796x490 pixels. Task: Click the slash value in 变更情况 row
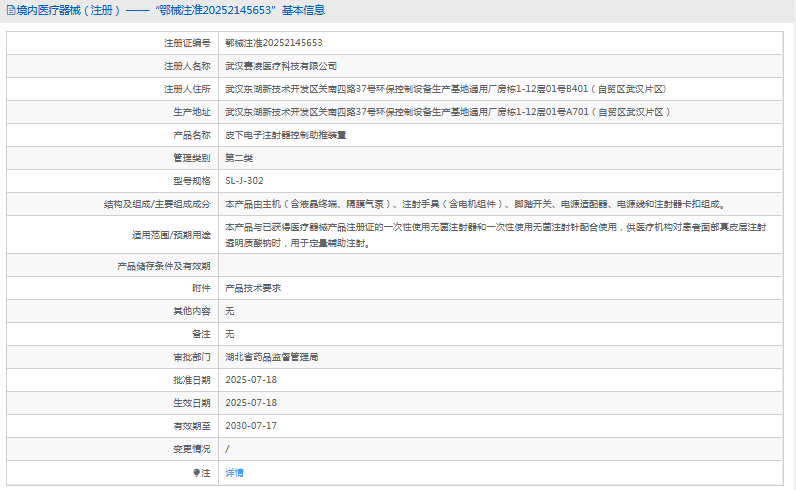point(227,449)
